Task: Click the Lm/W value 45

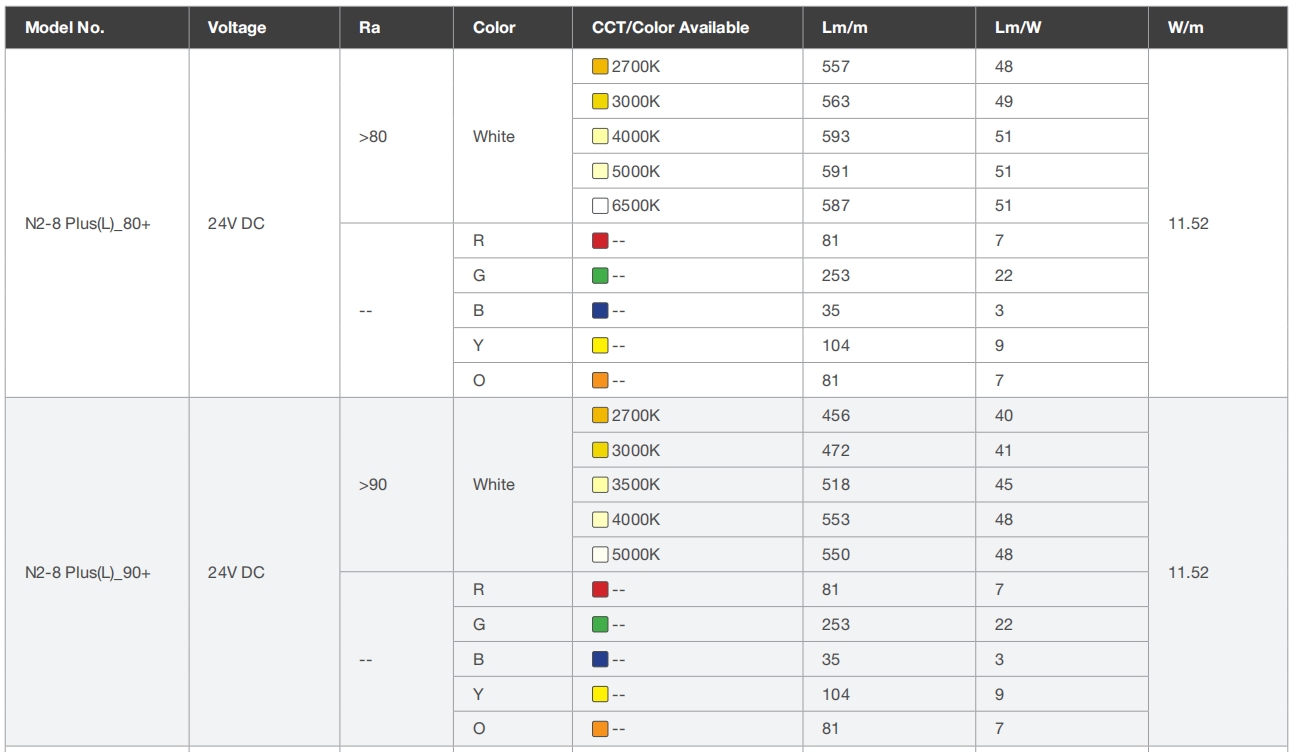Action: tap(1004, 485)
